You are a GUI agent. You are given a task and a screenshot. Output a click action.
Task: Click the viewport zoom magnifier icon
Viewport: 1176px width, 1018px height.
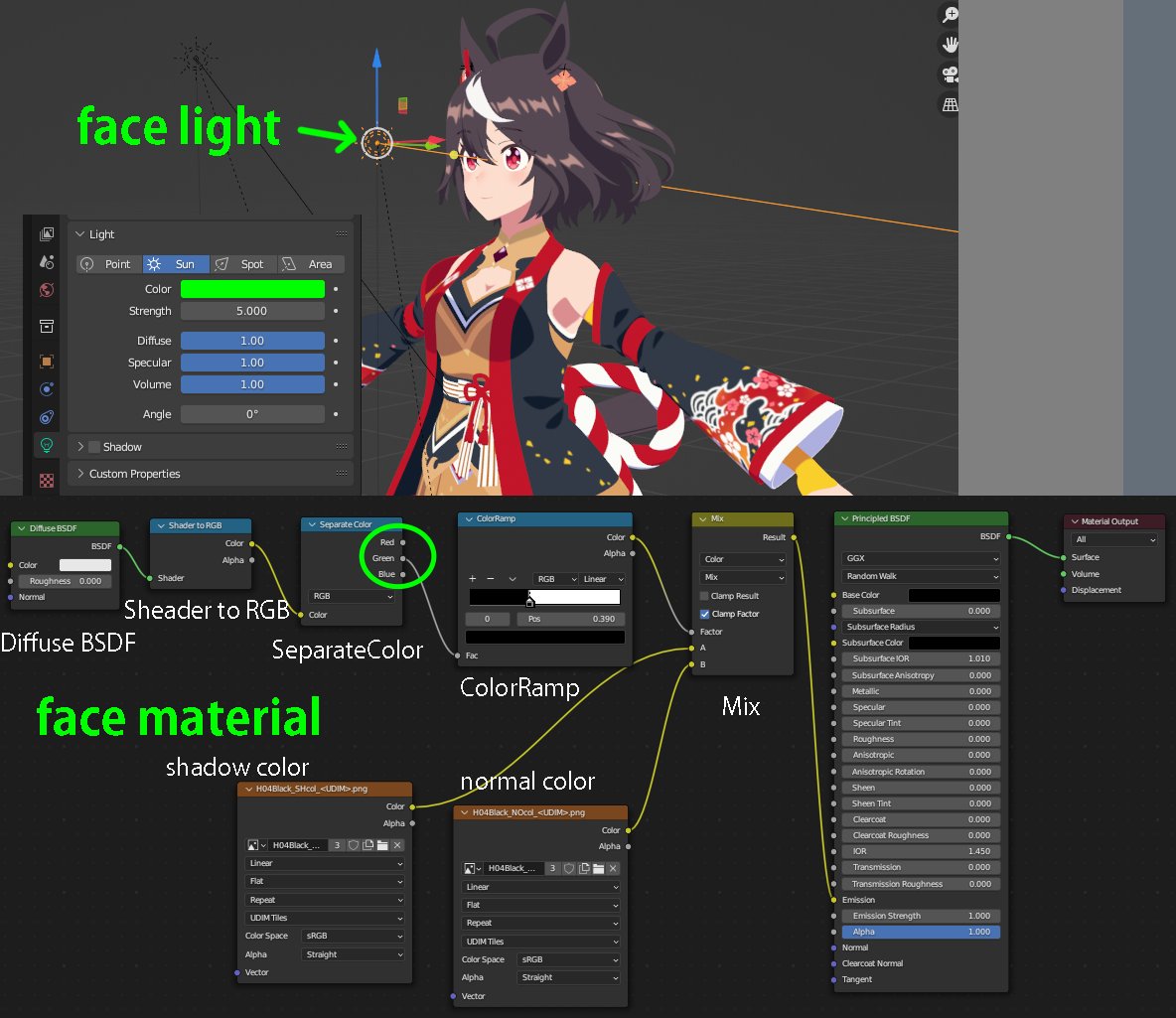click(951, 14)
